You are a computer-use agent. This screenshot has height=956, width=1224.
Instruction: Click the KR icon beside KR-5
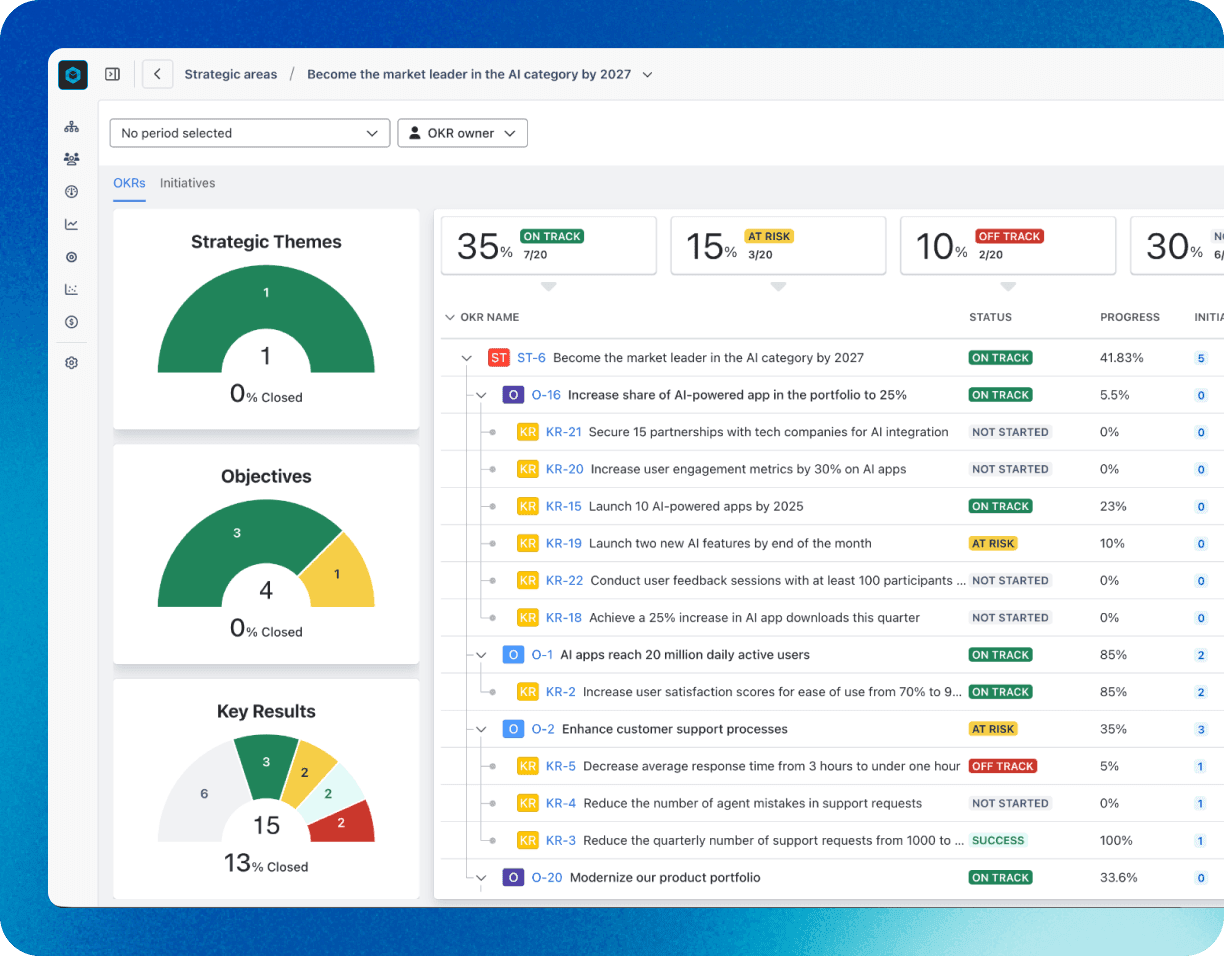[x=528, y=766]
